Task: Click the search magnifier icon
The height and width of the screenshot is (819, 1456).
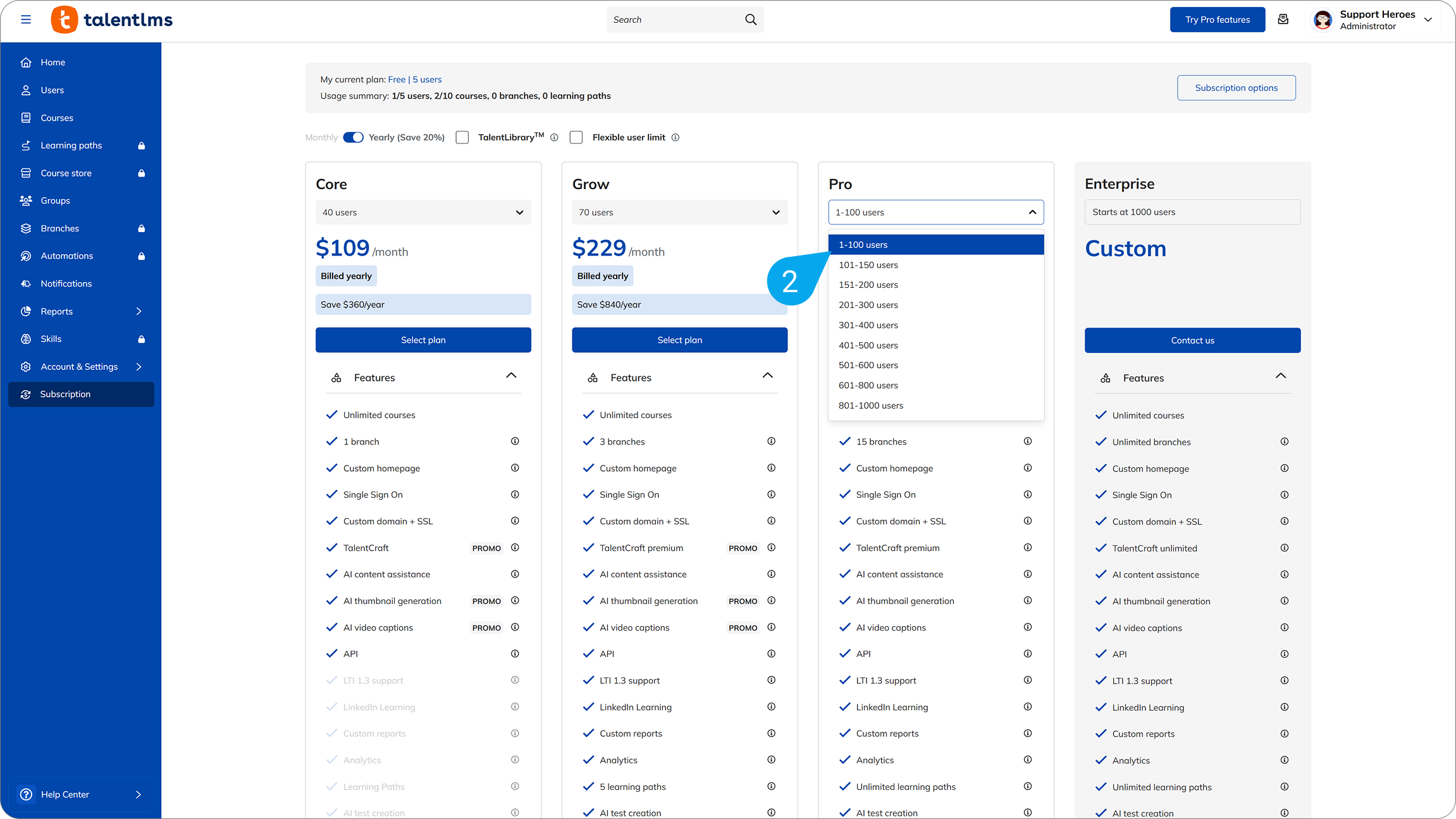Action: (751, 20)
